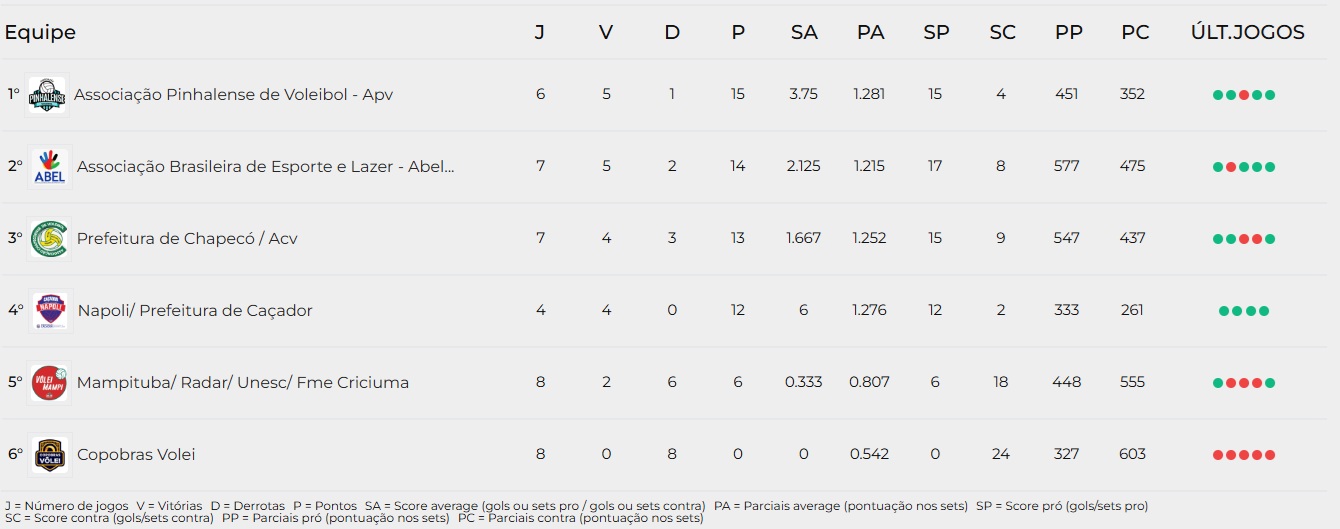Click the ÚLT.JOGOS column header
The height and width of the screenshot is (529, 1340).
[1247, 33]
